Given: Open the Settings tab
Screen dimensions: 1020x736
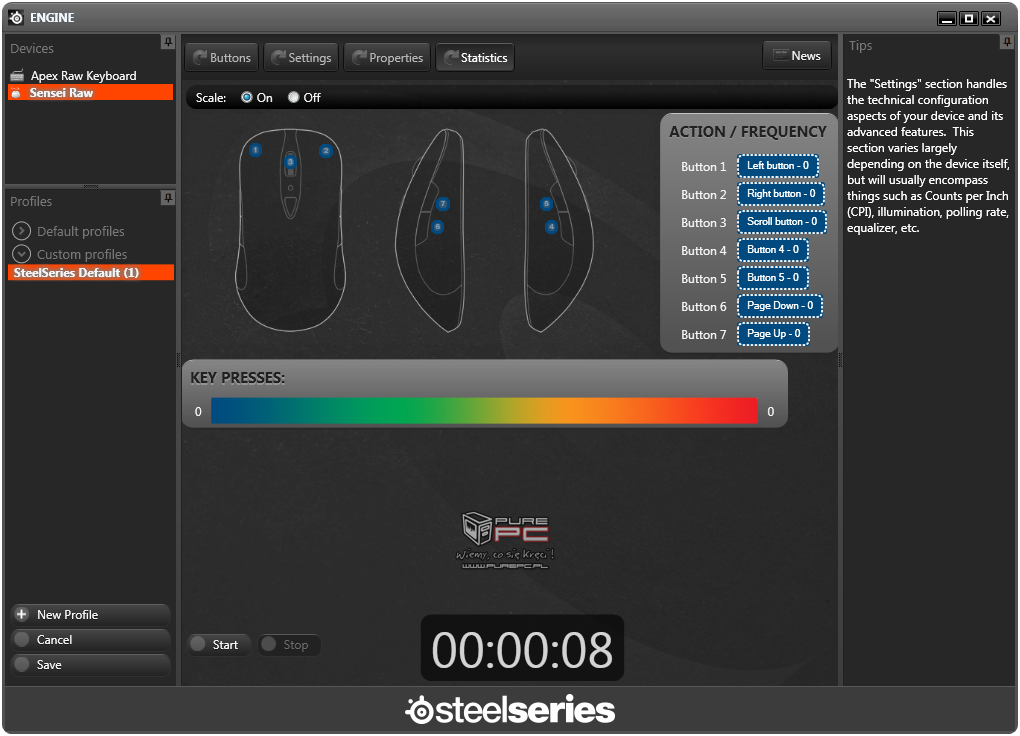Looking at the screenshot, I should (301, 57).
